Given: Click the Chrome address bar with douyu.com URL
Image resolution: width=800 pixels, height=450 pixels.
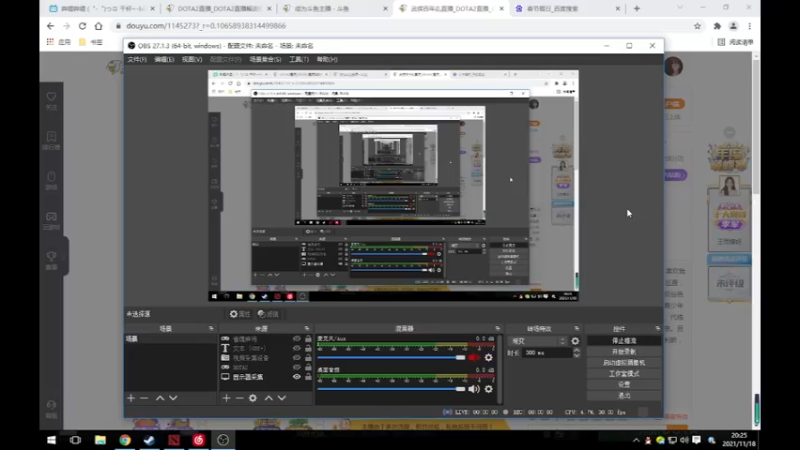Looking at the screenshot, I should pos(398,26).
